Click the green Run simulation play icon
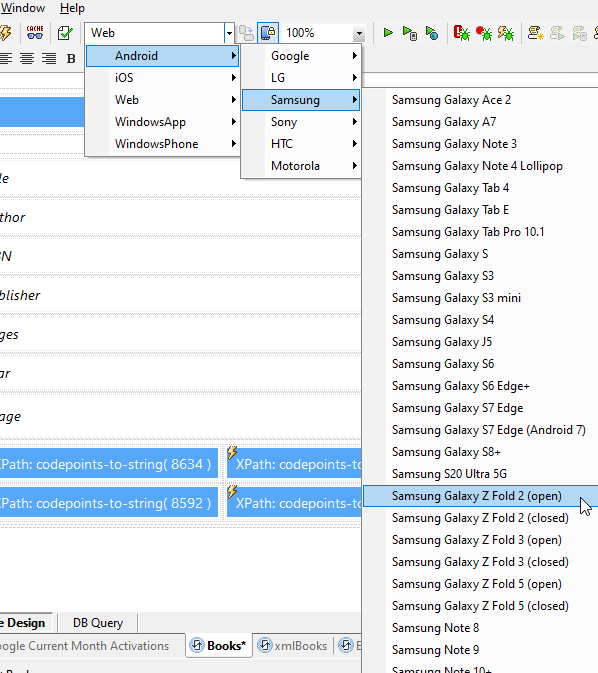 [x=388, y=33]
